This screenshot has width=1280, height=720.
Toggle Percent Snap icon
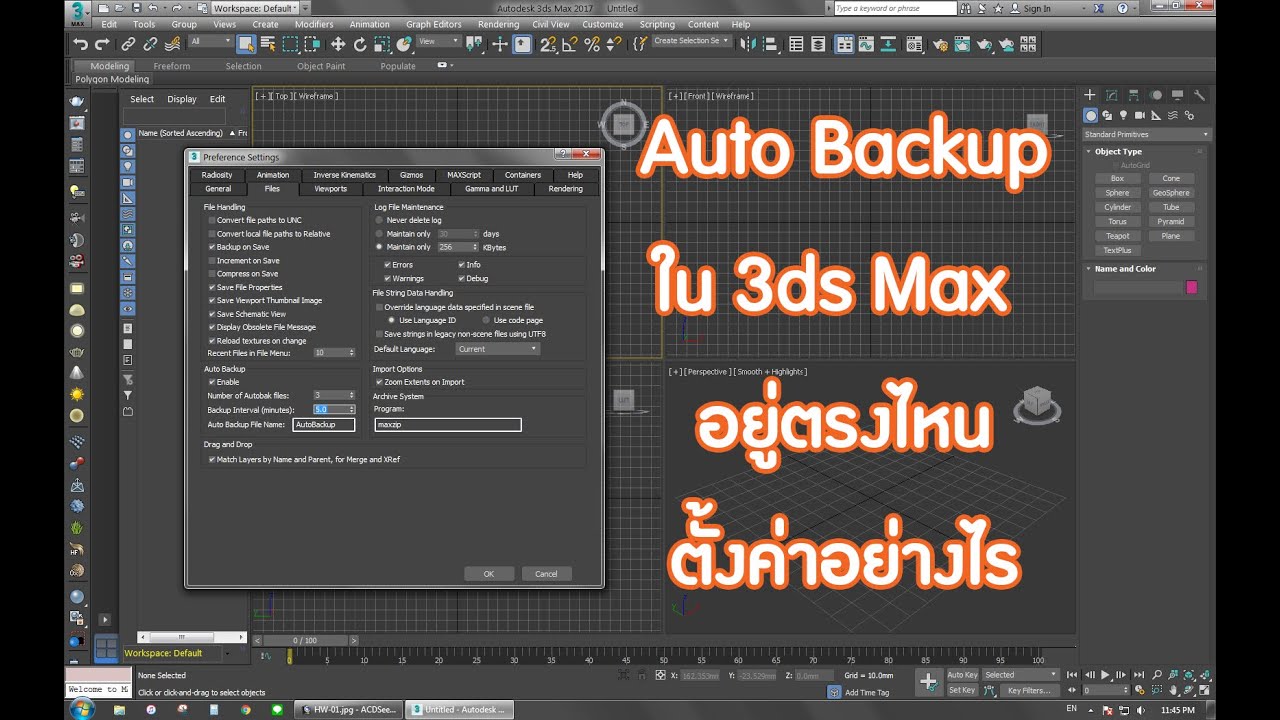coord(591,44)
